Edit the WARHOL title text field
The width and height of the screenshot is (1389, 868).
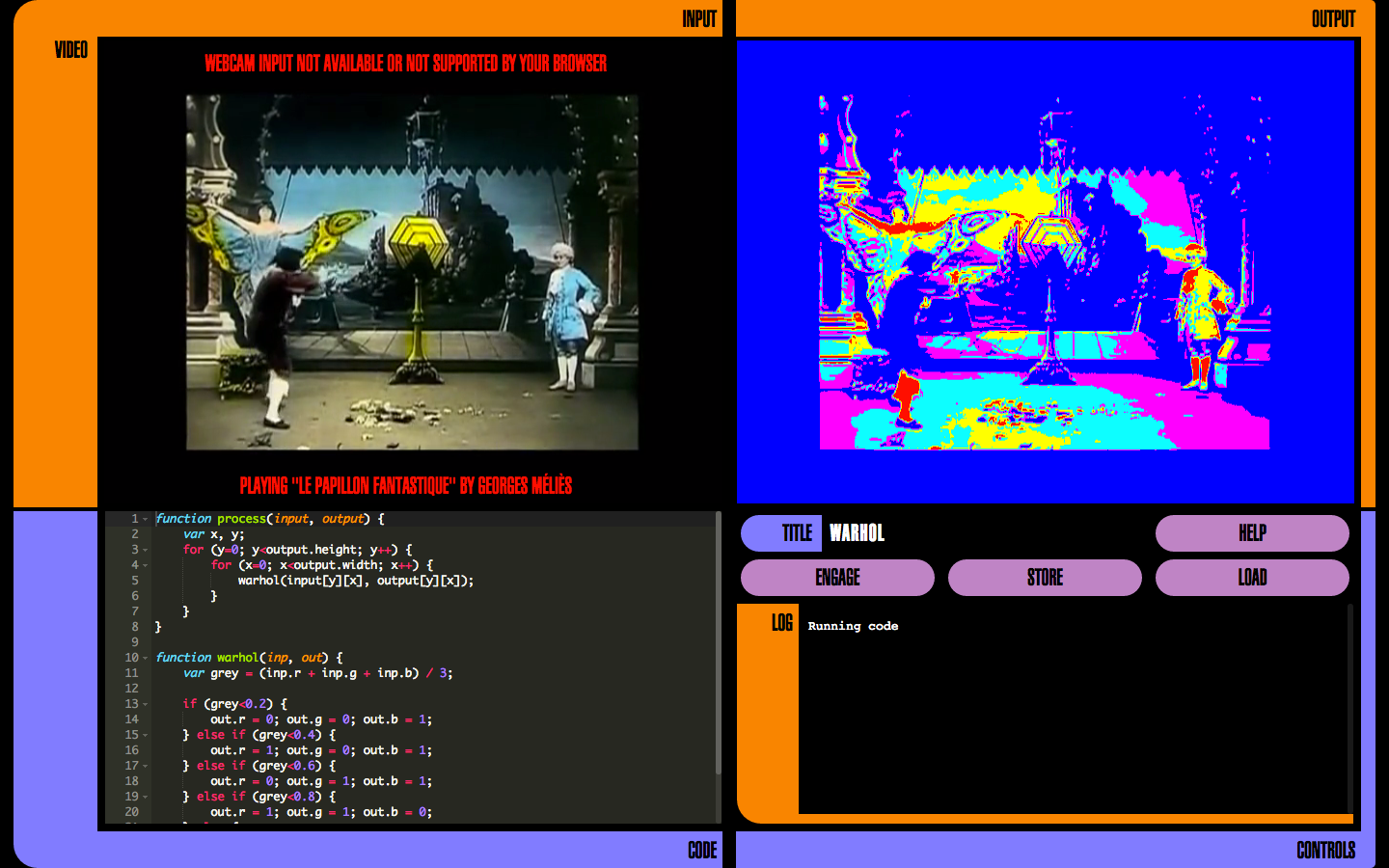(916, 532)
